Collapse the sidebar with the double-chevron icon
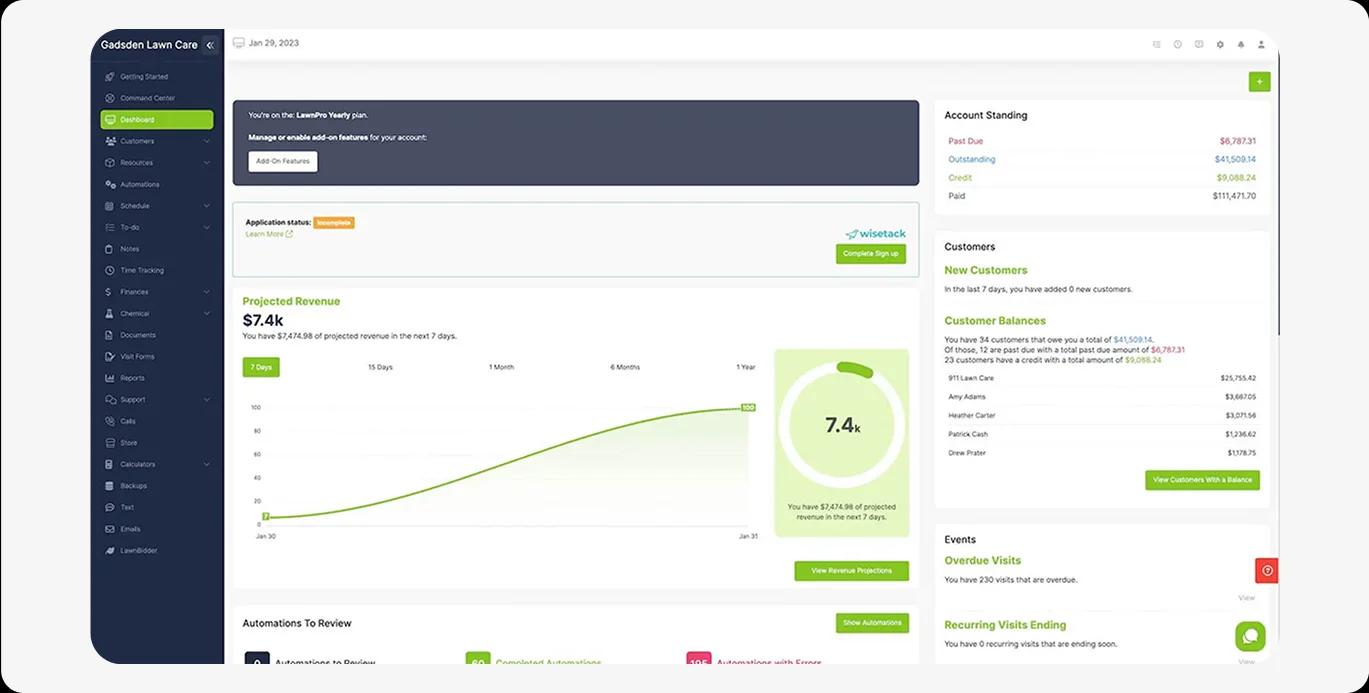This screenshot has height=693, width=1369. coord(210,45)
